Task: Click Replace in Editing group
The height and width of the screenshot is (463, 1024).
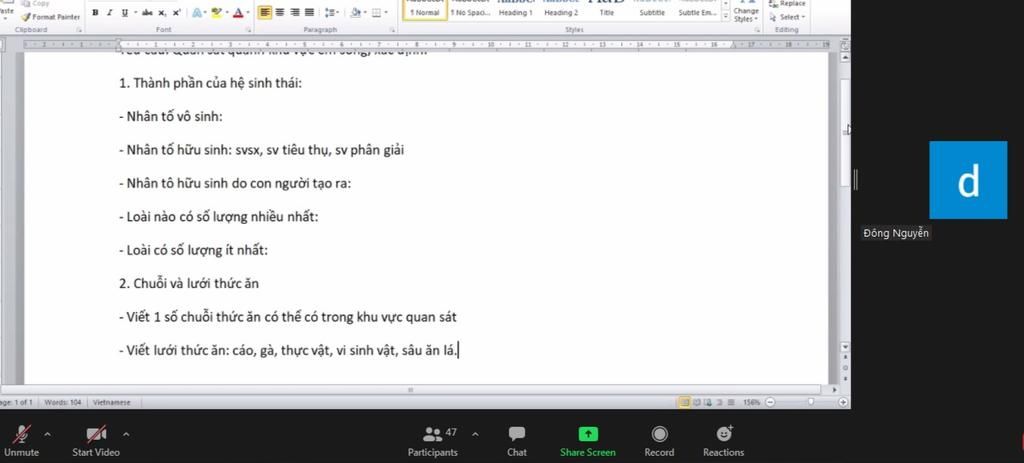Action: [787, 4]
